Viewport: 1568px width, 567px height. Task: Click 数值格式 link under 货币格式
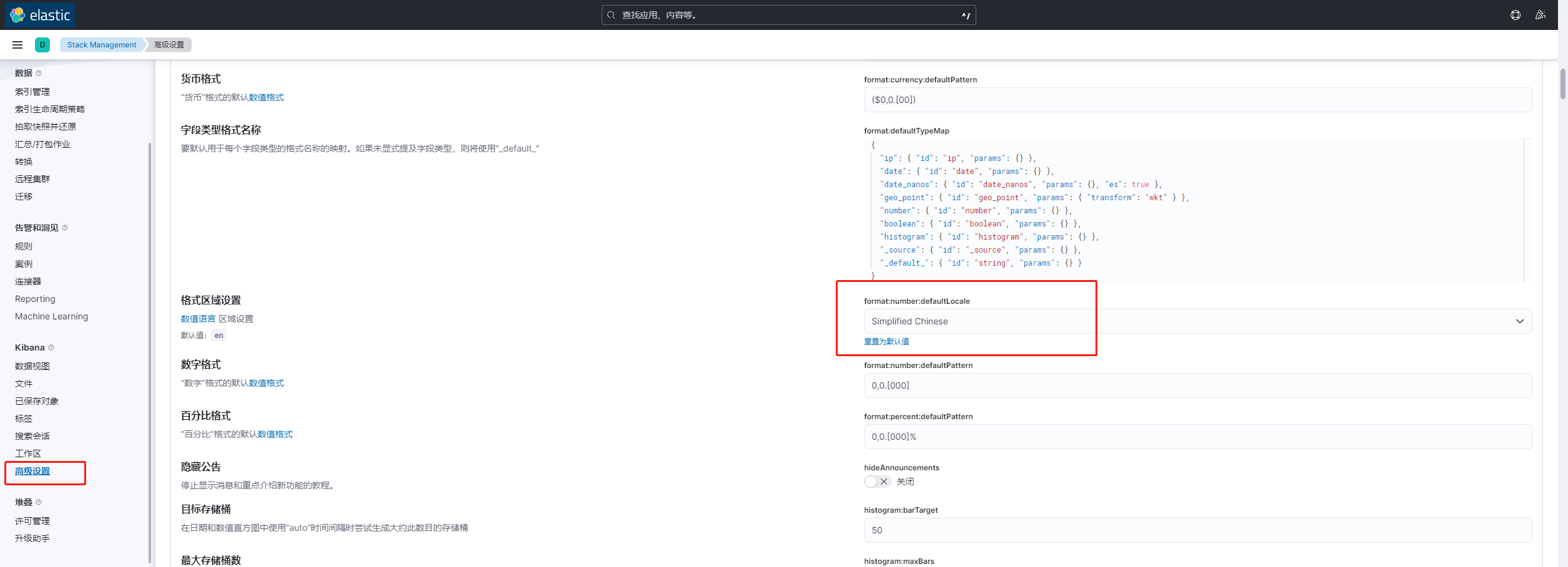pyautogui.click(x=267, y=97)
